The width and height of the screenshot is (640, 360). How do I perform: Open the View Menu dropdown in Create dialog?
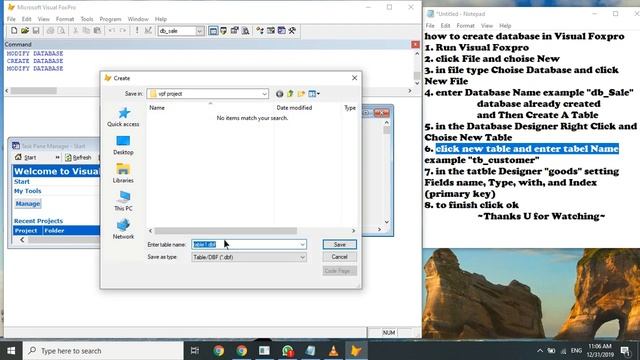314,94
